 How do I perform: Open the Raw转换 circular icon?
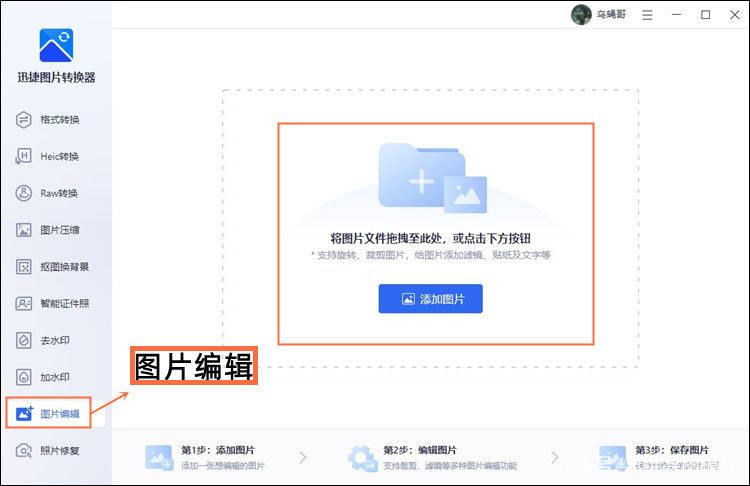point(23,193)
